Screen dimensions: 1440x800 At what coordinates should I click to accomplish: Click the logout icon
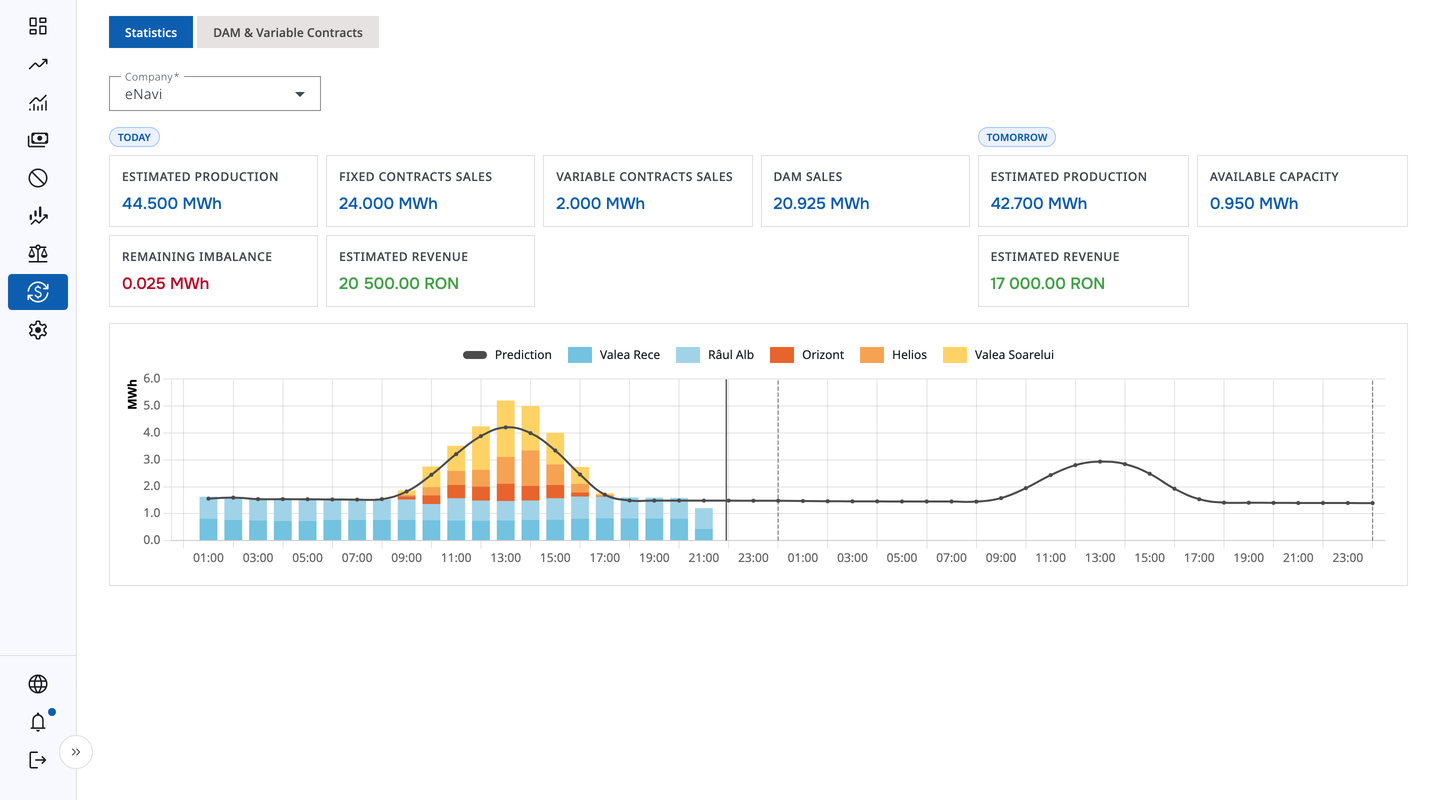37,759
